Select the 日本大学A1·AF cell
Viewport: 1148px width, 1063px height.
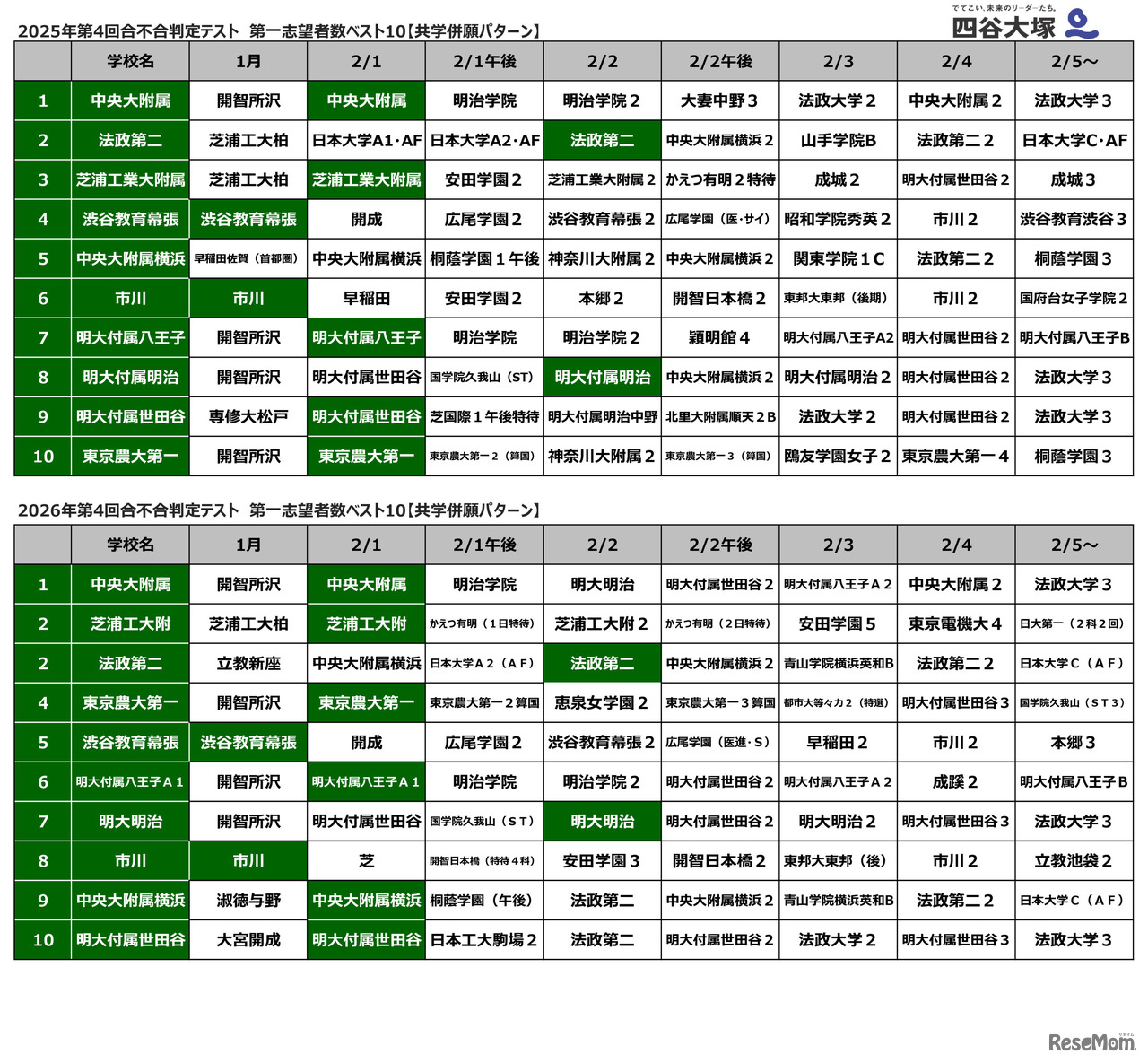[367, 140]
